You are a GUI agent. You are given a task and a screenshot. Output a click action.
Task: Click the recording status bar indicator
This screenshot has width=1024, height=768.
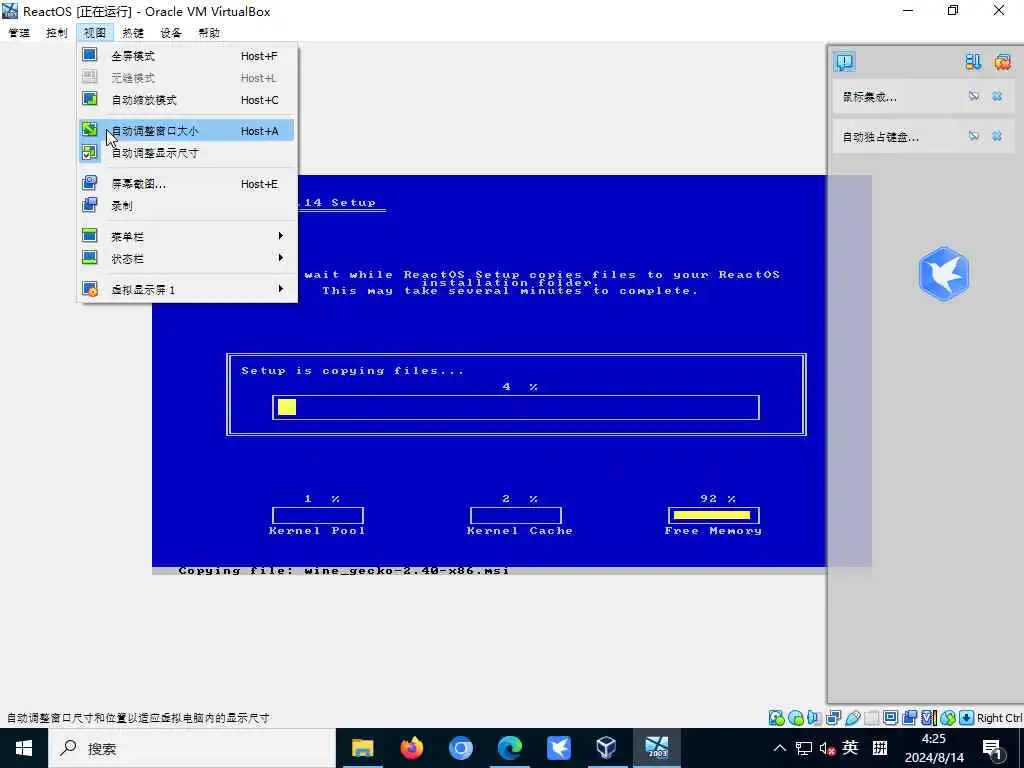910,718
